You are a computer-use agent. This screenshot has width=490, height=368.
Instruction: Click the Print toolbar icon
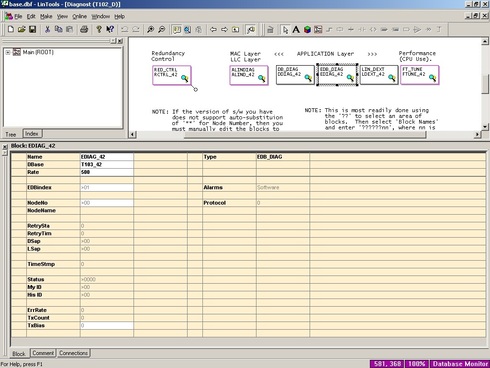point(84,29)
